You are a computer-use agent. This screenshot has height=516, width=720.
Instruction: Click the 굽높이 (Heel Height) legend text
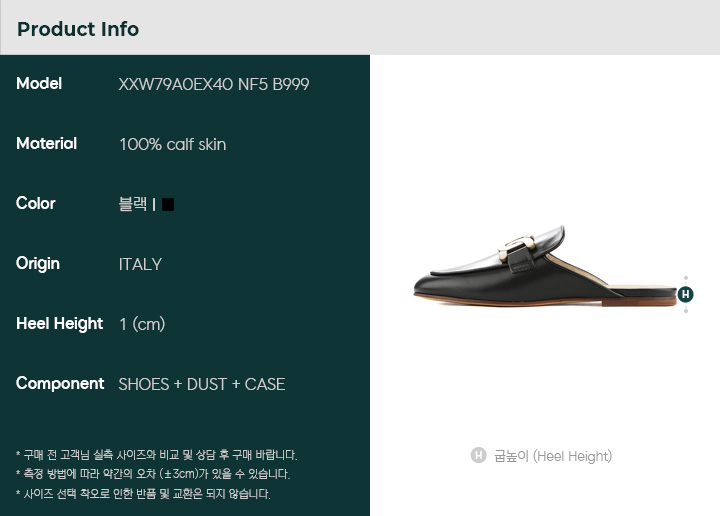[x=553, y=456]
